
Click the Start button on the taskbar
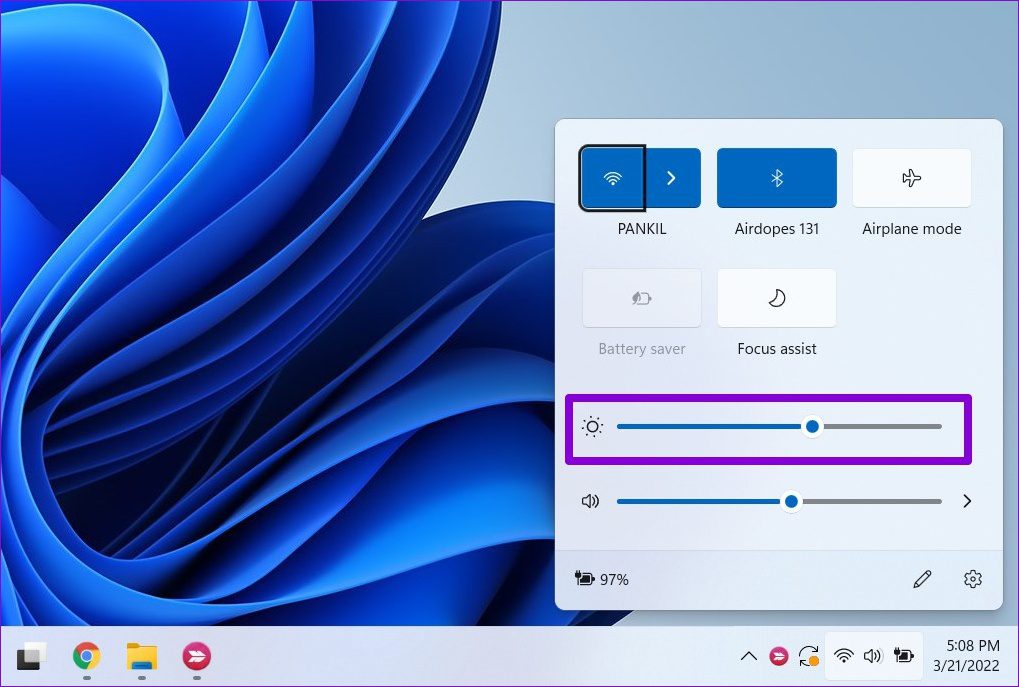pyautogui.click(x=32, y=656)
